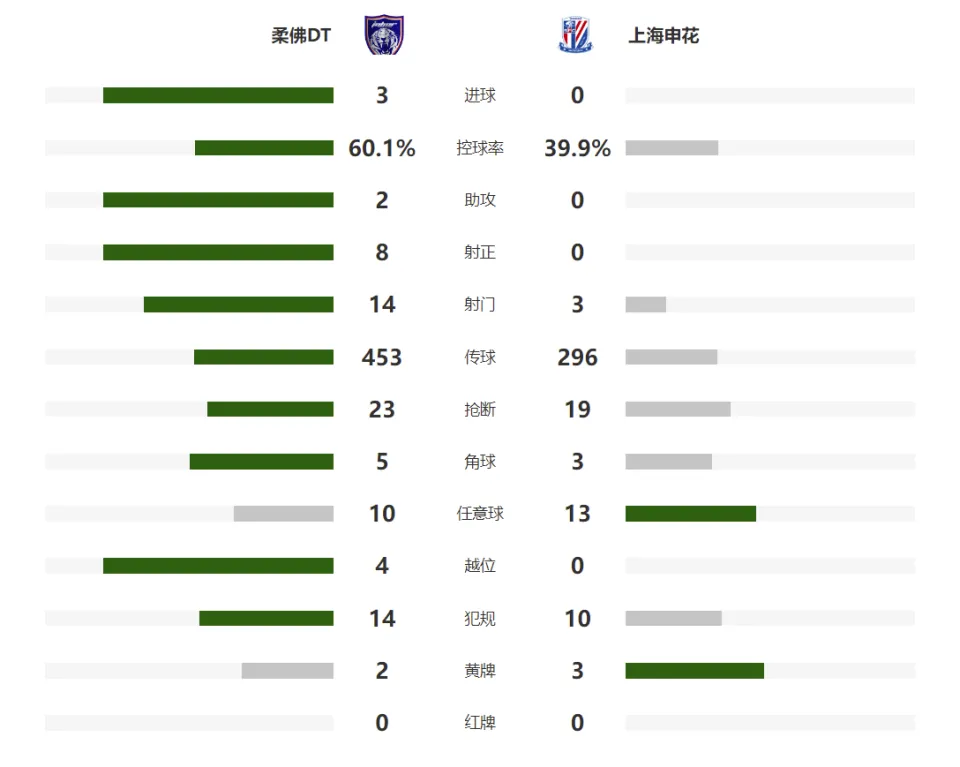This screenshot has width=960, height=767.
Task: Select the 红牌 red card label
Action: [x=480, y=723]
